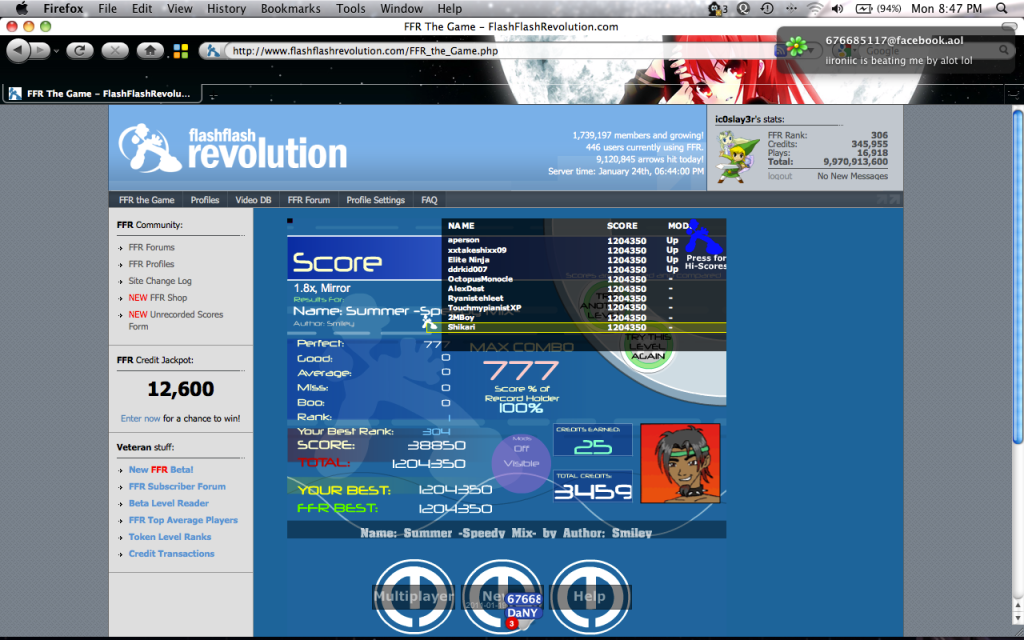The image size is (1024, 640).
Task: Open the History menu
Action: click(x=226, y=9)
